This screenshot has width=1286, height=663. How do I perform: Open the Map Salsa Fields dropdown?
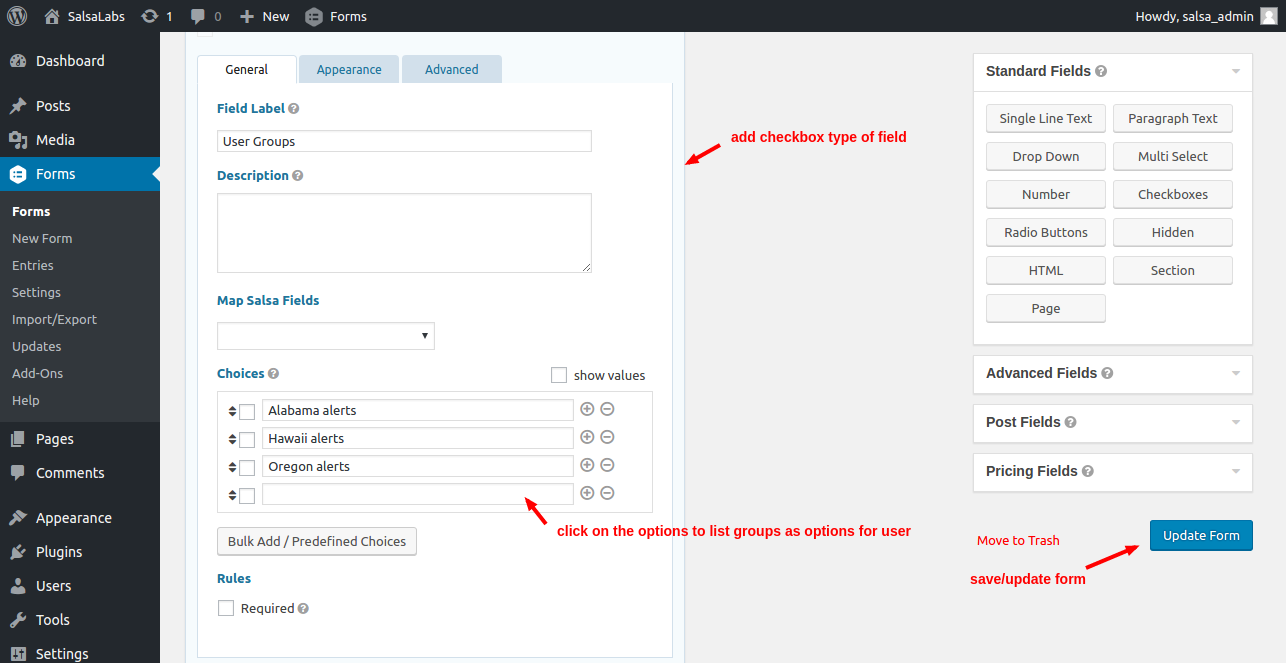pos(326,335)
